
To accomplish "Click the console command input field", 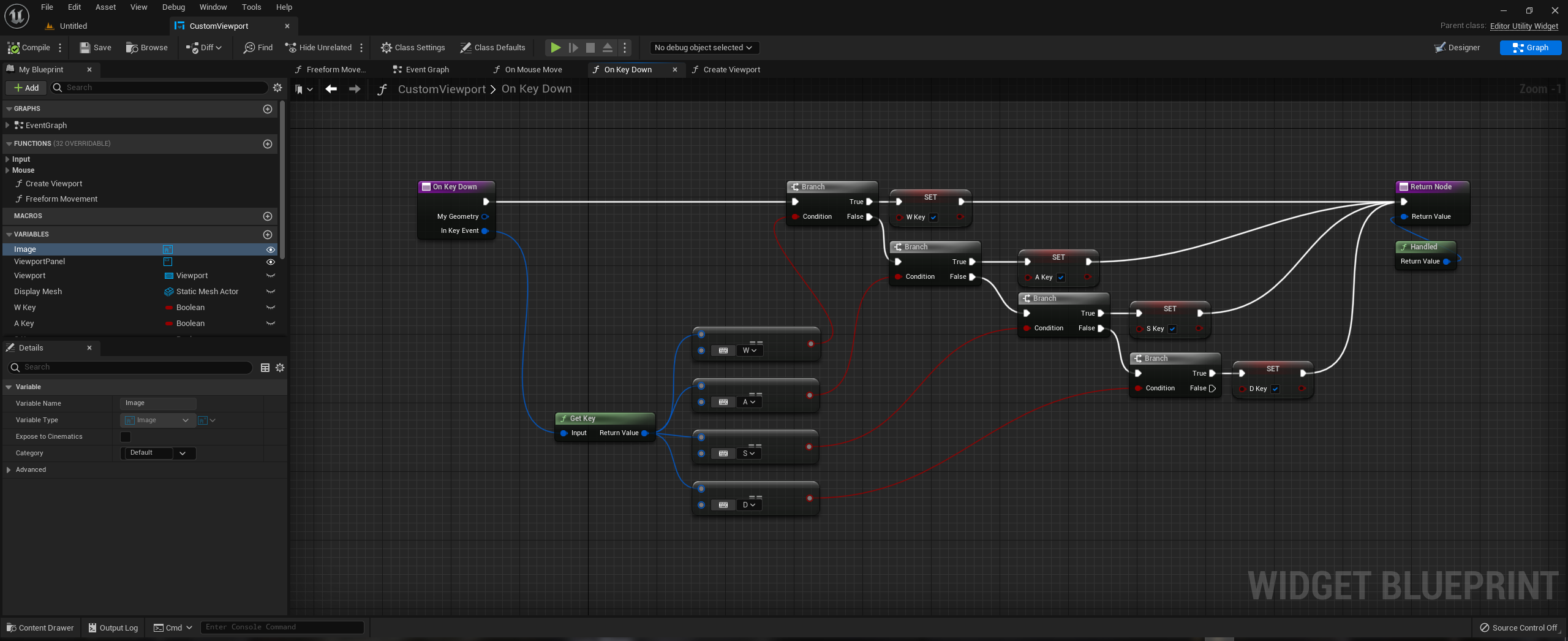I will (x=282, y=628).
